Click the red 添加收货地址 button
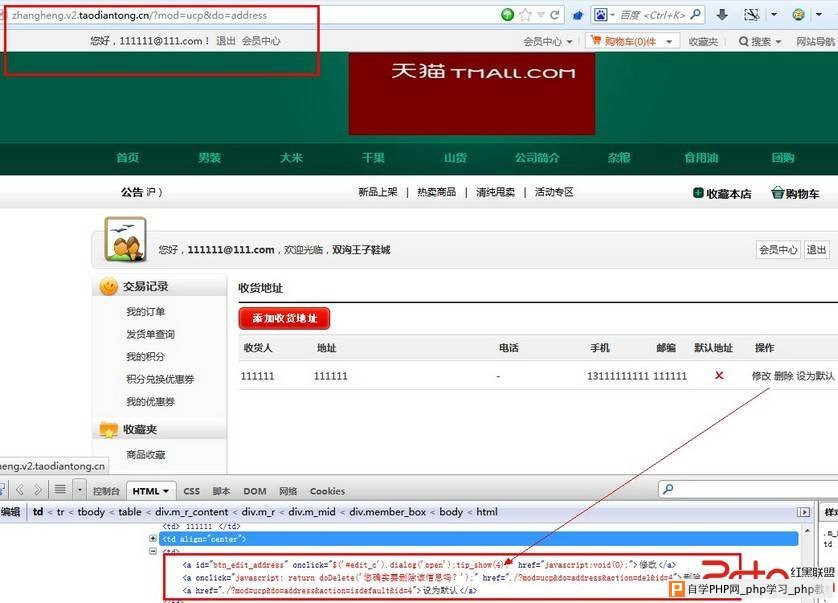 [284, 319]
